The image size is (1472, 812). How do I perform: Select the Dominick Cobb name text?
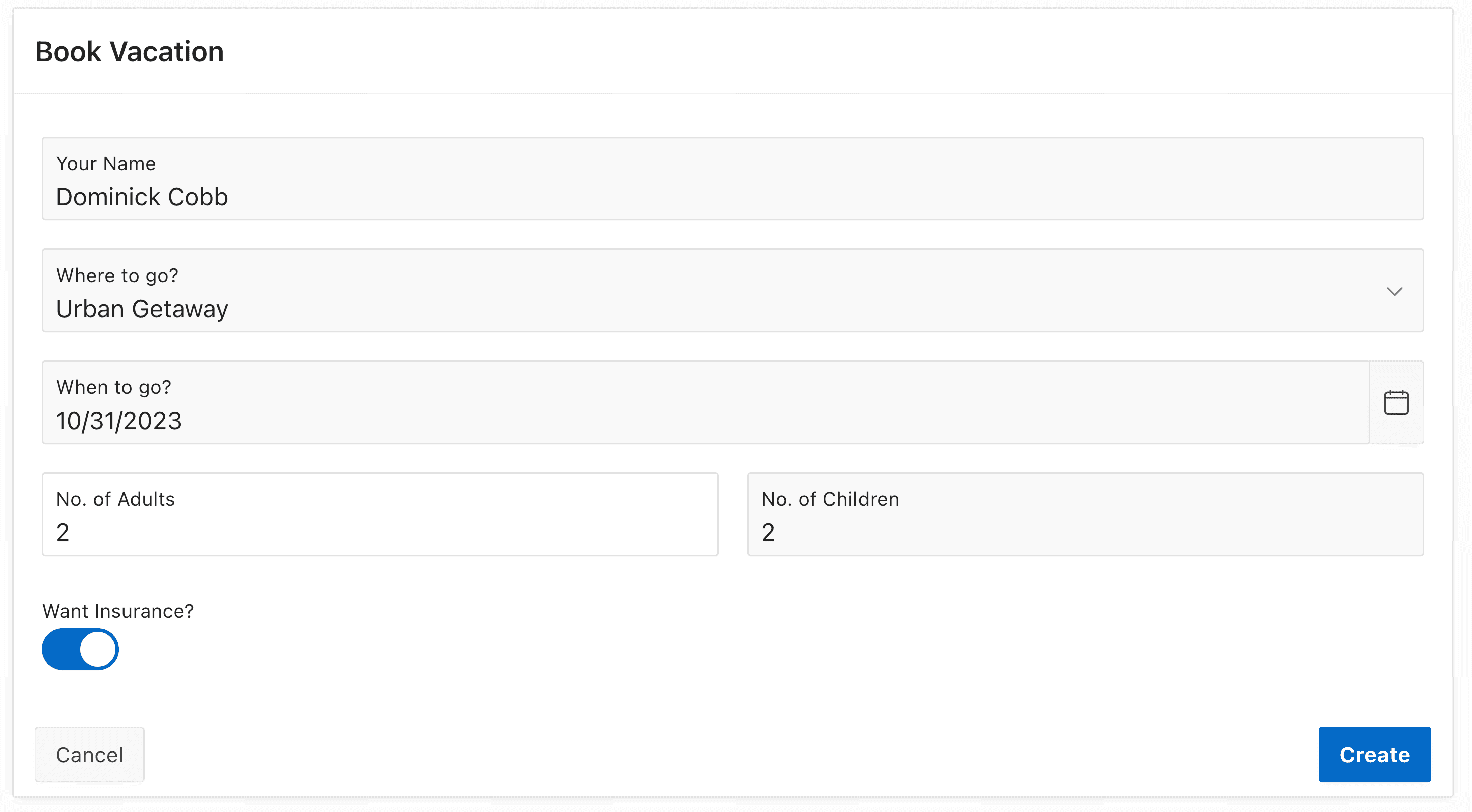coord(142,196)
